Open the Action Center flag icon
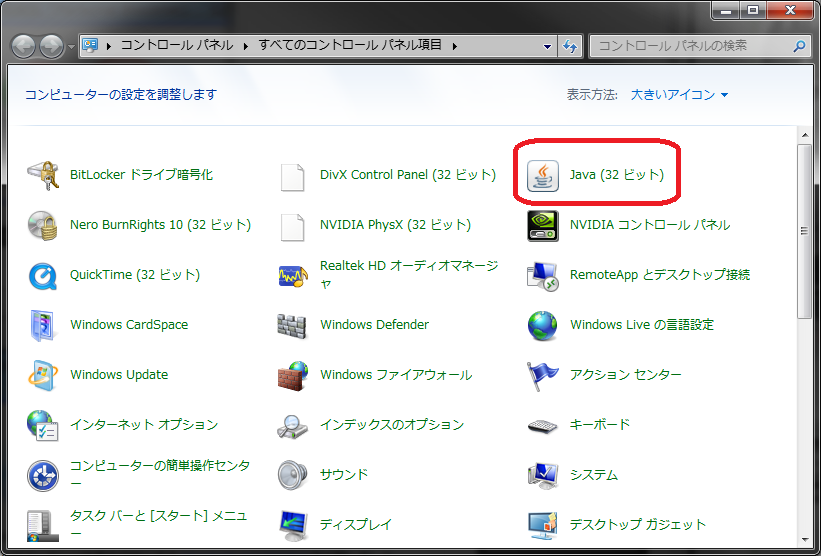The image size is (821, 556). point(542,376)
